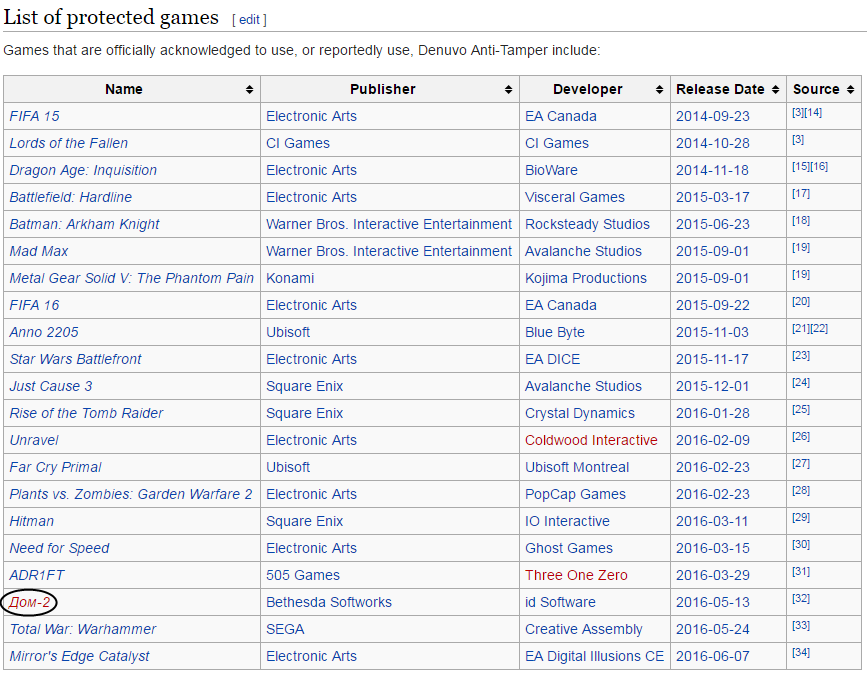
Task: Open the Bethesda Softworks publisher link
Action: click(x=328, y=602)
